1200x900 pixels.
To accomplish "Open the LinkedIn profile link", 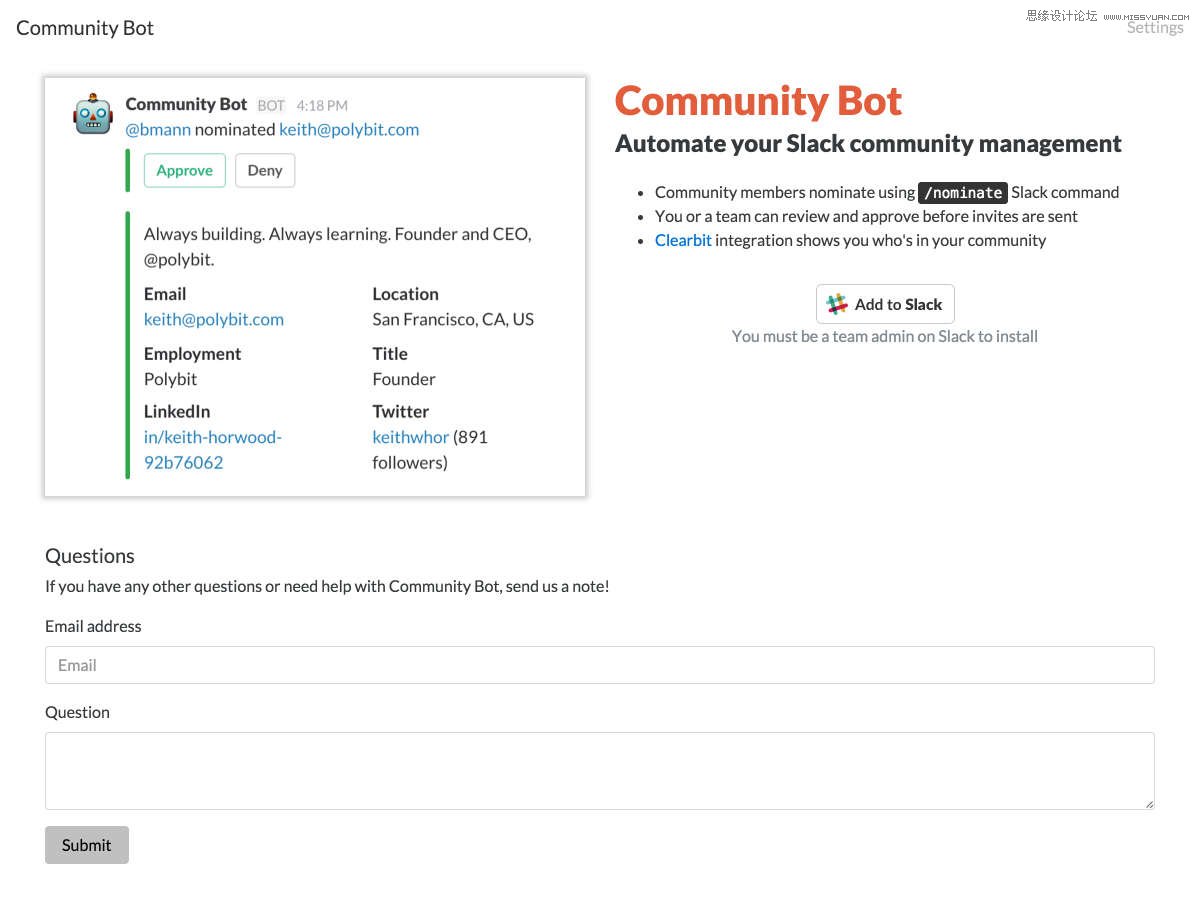I will click(x=213, y=449).
